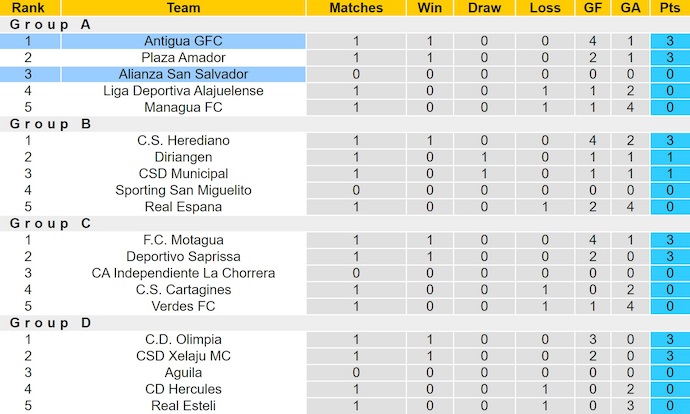Click the Rank column header
This screenshot has width=690, height=414.
tap(29, 8)
